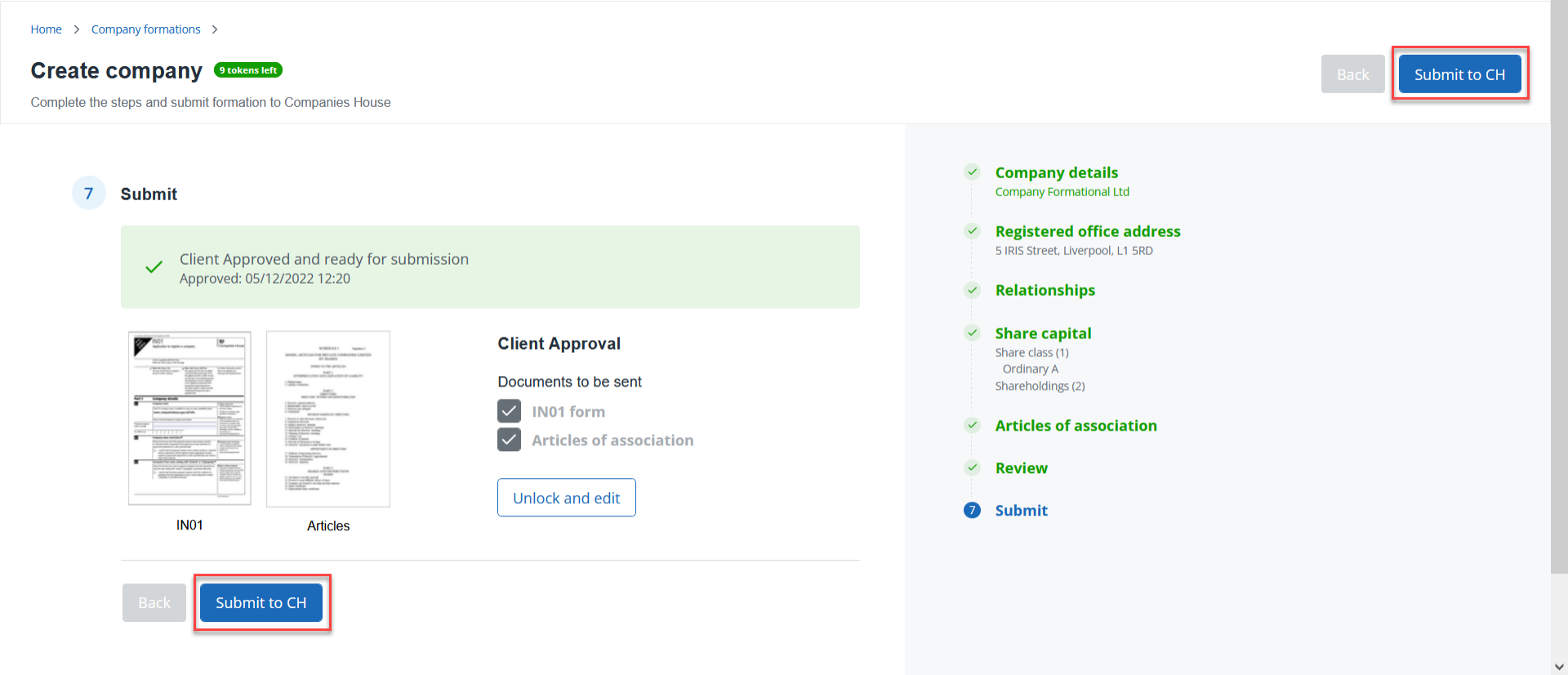
Task: Open the IN01 document thumbnail
Action: 189,418
